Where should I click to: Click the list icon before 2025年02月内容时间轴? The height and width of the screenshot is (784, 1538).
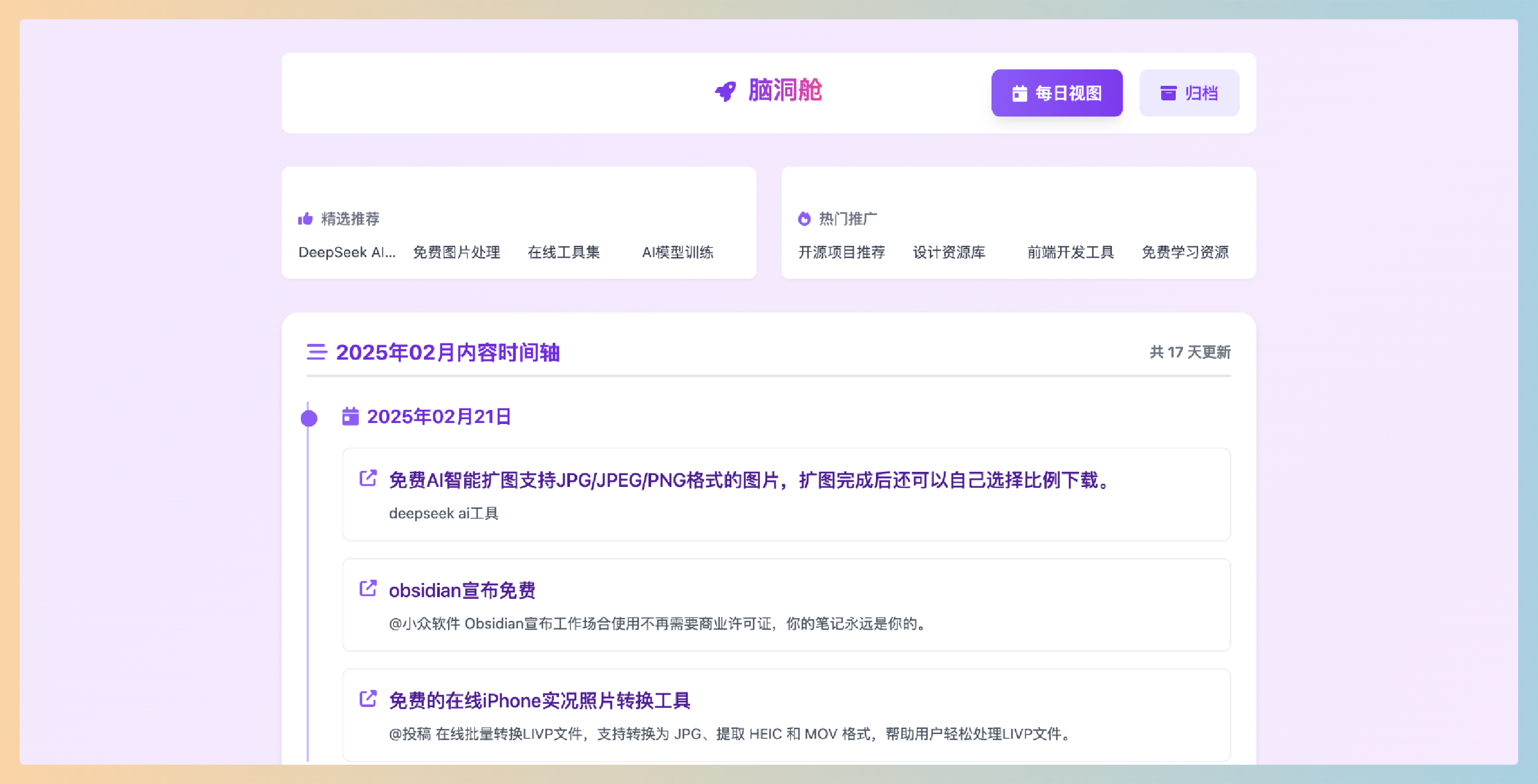click(x=316, y=352)
